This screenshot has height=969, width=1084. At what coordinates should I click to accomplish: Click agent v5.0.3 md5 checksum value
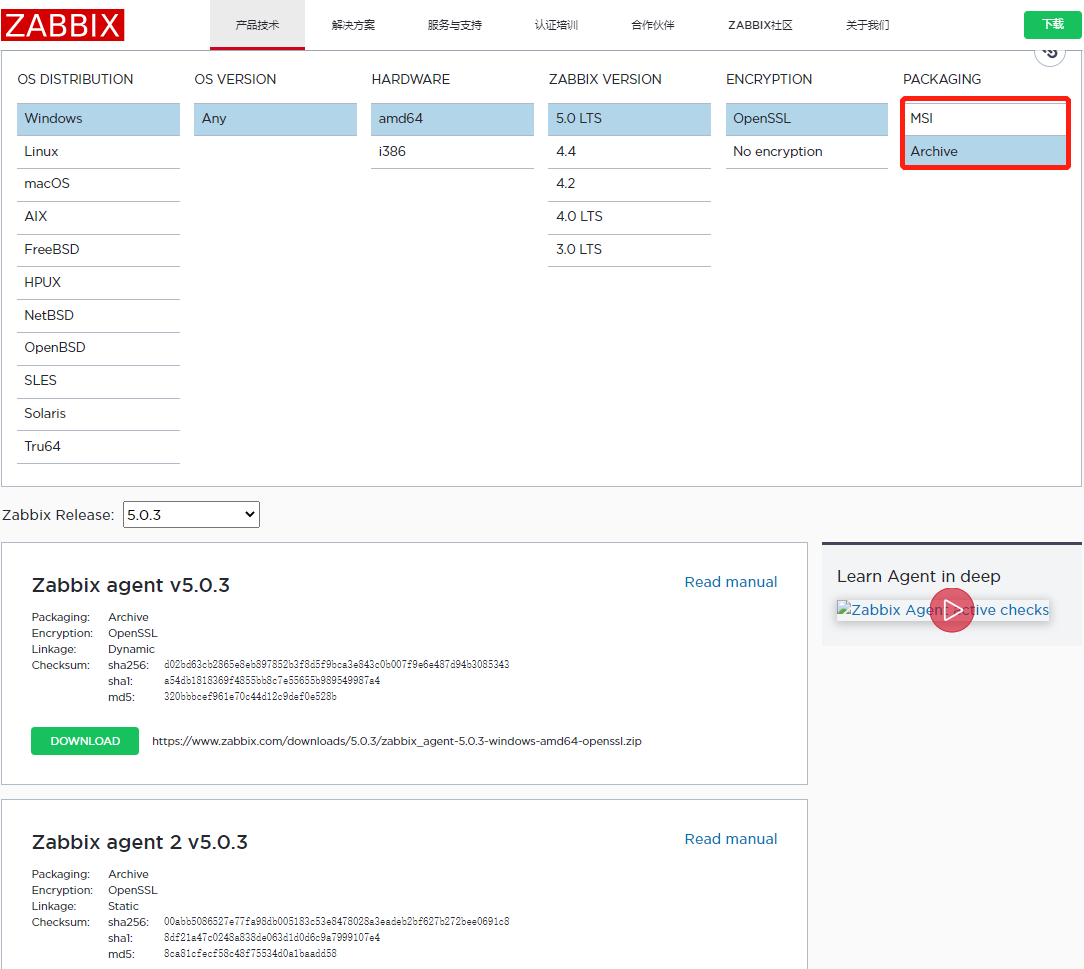coord(250,697)
